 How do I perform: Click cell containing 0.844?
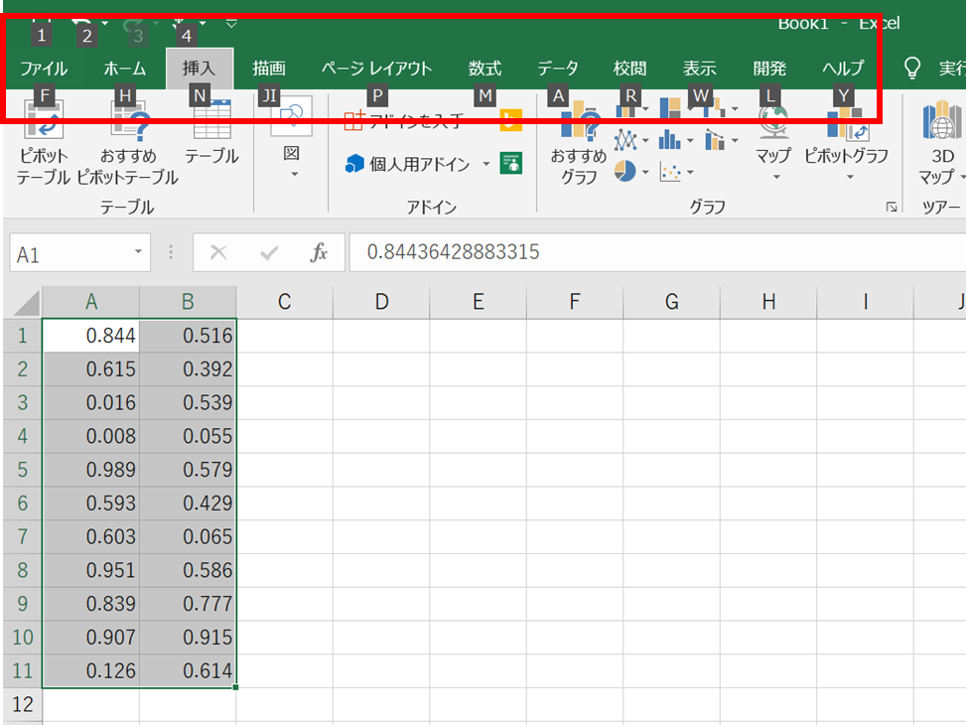tap(91, 336)
